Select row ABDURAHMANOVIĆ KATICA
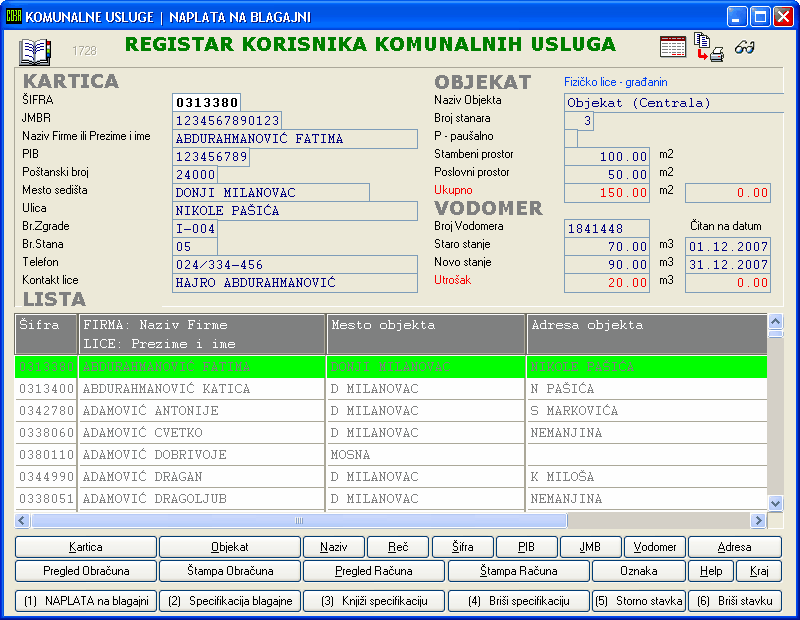The image size is (800, 620). coord(391,389)
